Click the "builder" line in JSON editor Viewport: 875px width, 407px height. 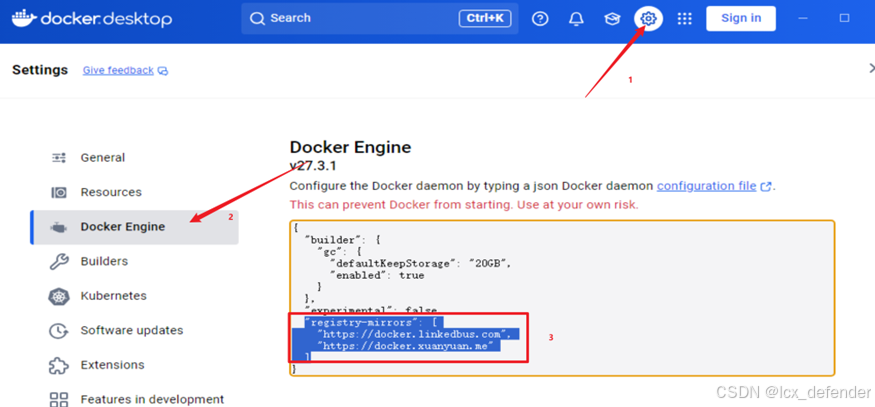(x=342, y=240)
